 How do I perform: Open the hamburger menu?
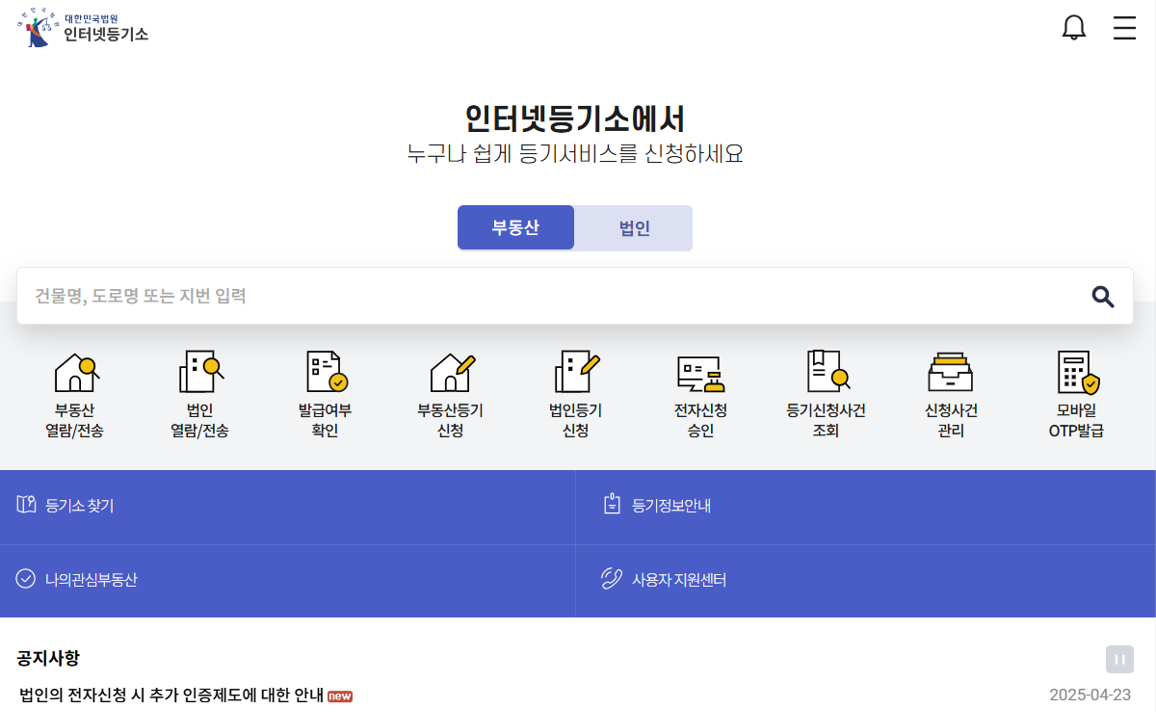click(x=1124, y=28)
